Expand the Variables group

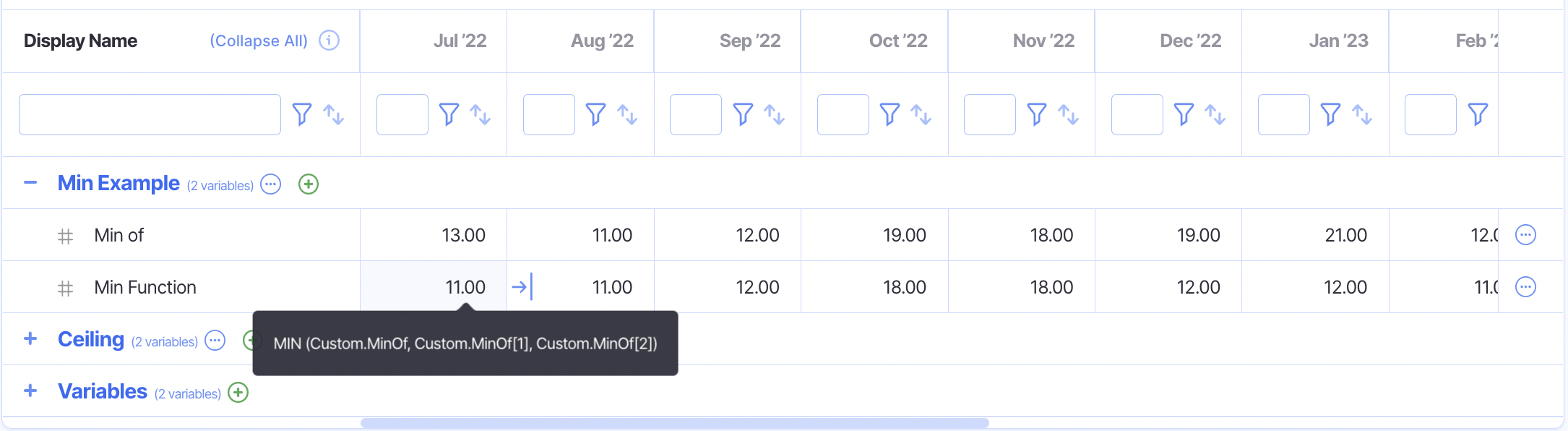click(x=30, y=391)
